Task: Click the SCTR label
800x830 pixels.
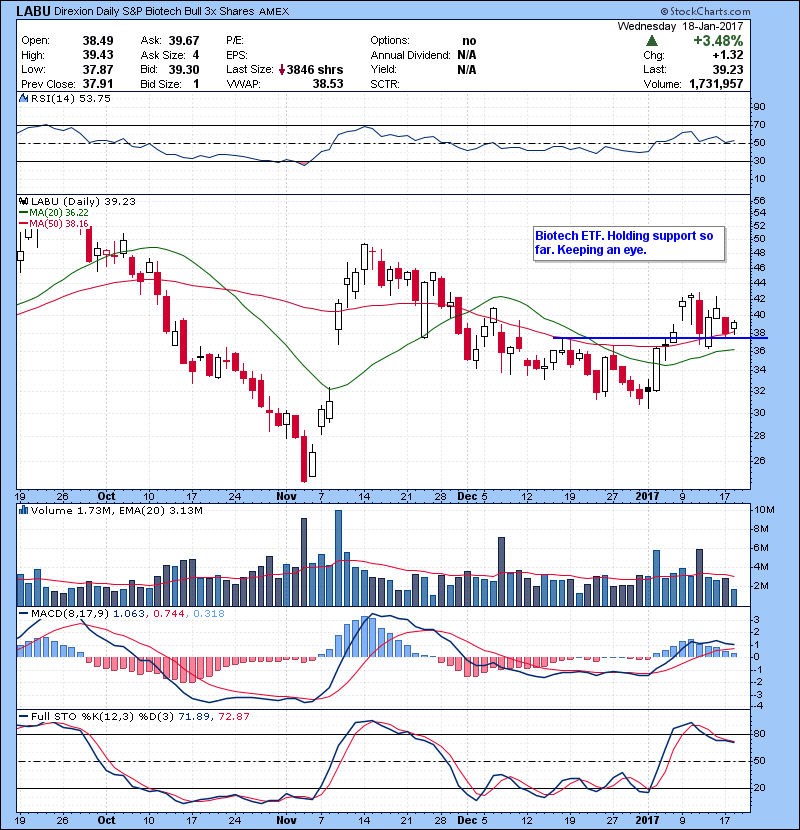Action: [x=385, y=84]
